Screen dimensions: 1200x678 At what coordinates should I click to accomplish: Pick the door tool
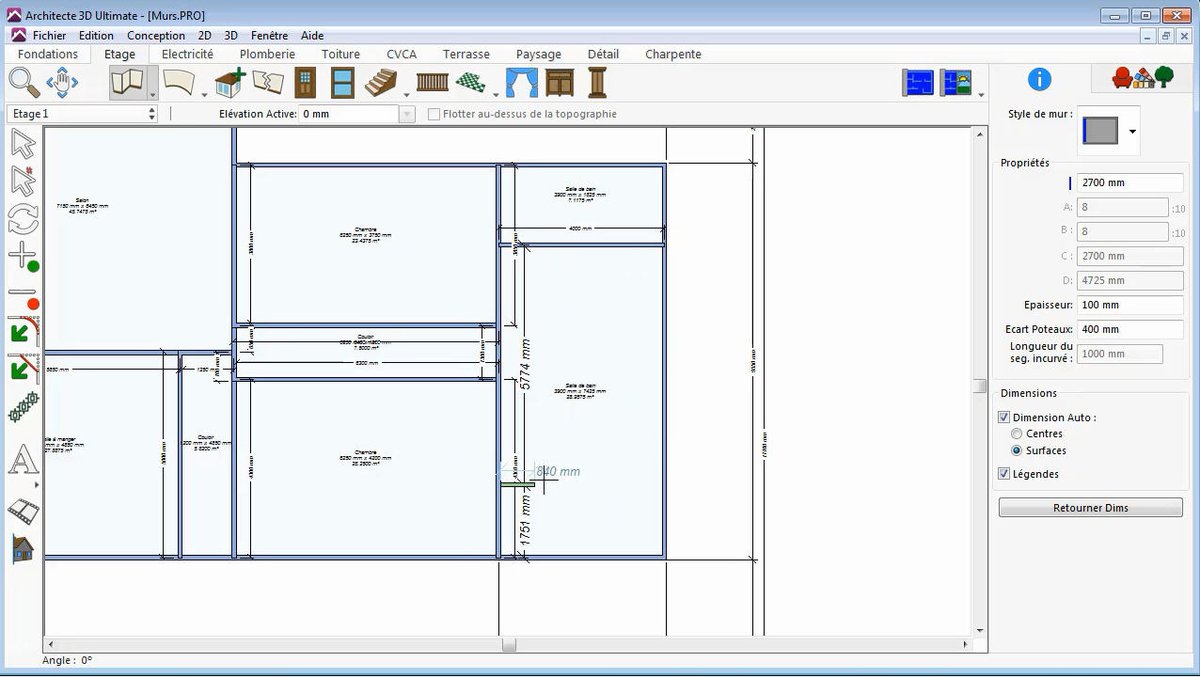(x=305, y=83)
